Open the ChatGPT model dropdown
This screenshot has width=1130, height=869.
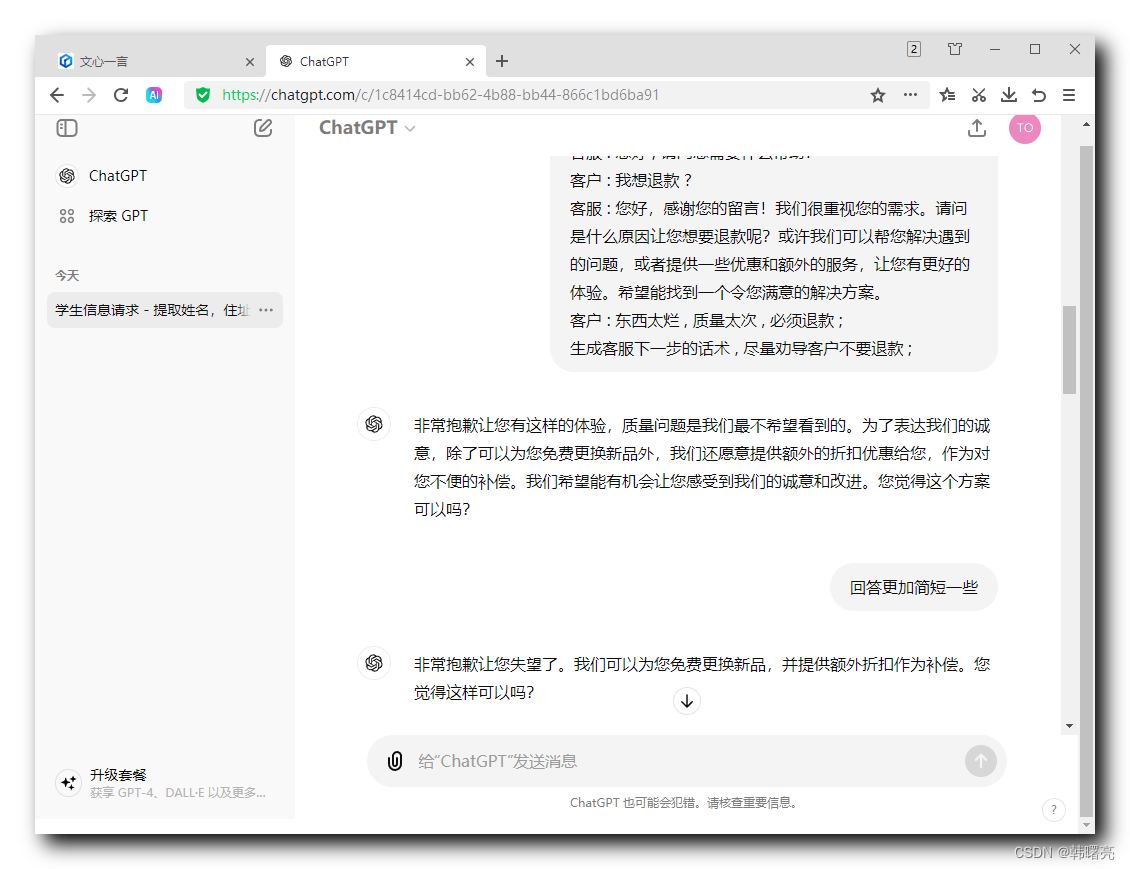pyautogui.click(x=366, y=127)
